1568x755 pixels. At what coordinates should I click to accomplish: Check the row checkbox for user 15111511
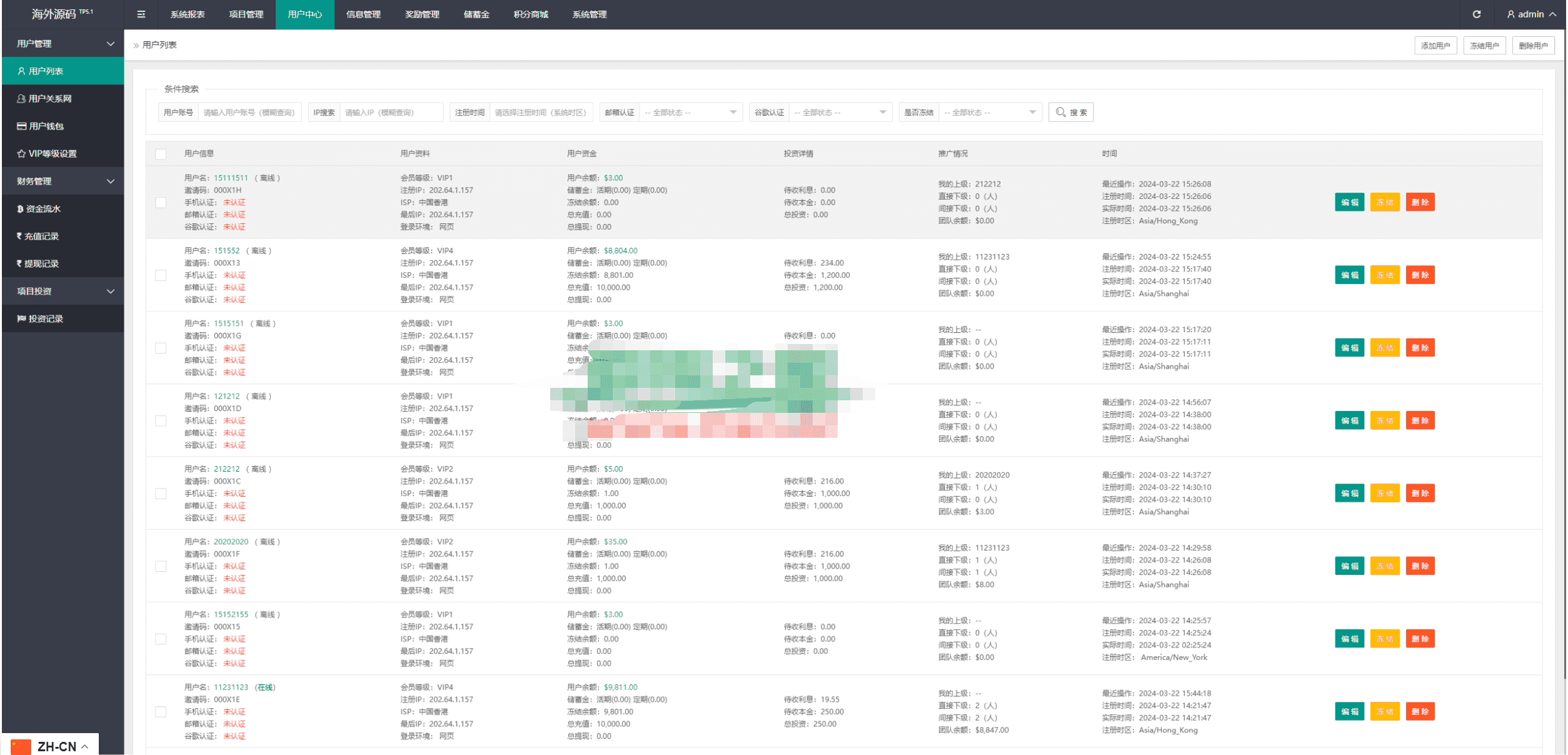click(x=161, y=203)
